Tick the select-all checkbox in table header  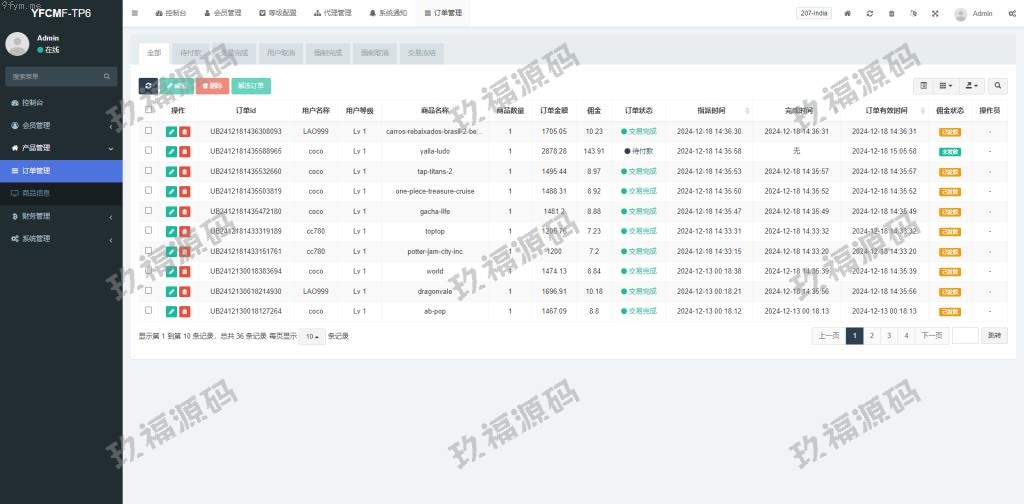pyautogui.click(x=149, y=110)
